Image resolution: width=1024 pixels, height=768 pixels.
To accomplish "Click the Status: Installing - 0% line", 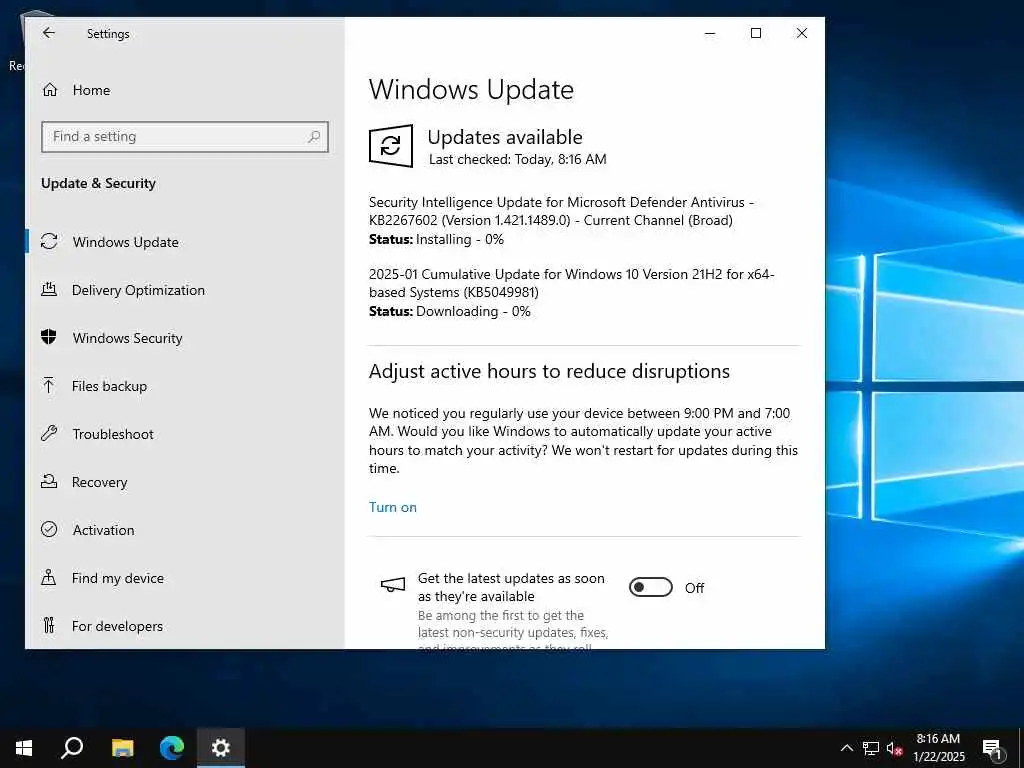I will (436, 239).
